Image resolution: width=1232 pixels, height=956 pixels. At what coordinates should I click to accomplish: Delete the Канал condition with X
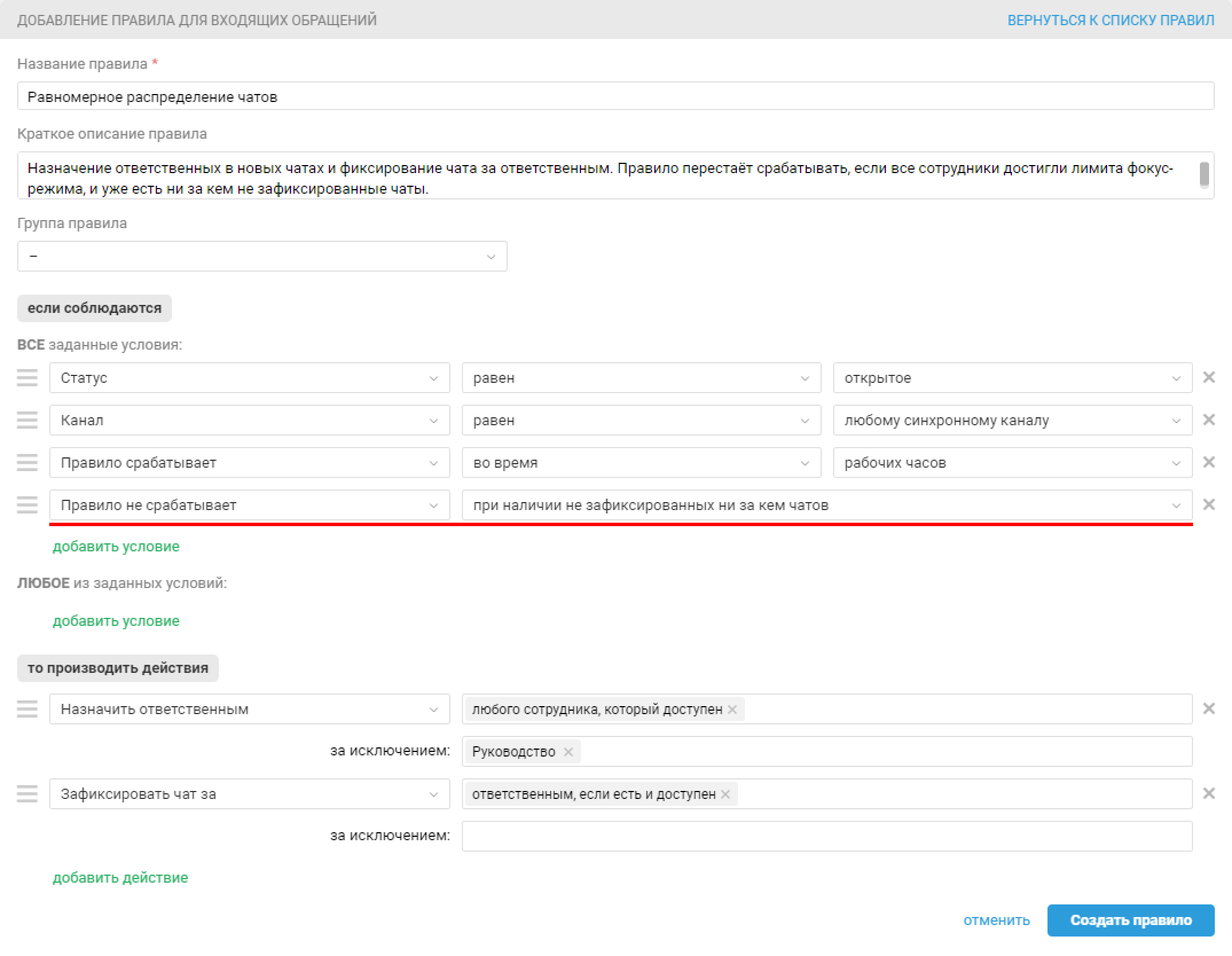[1209, 420]
